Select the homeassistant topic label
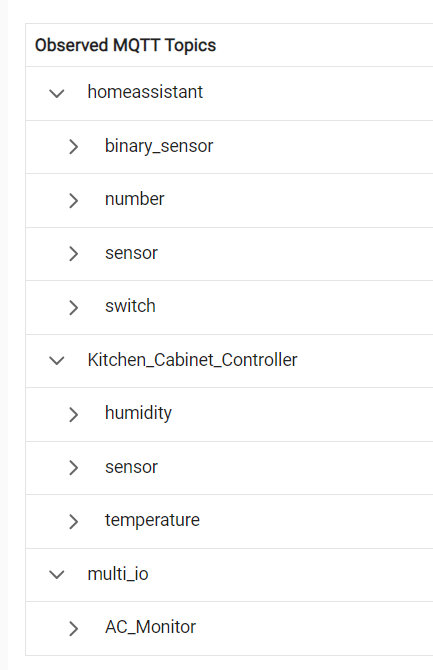The width and height of the screenshot is (433, 670). coord(145,92)
